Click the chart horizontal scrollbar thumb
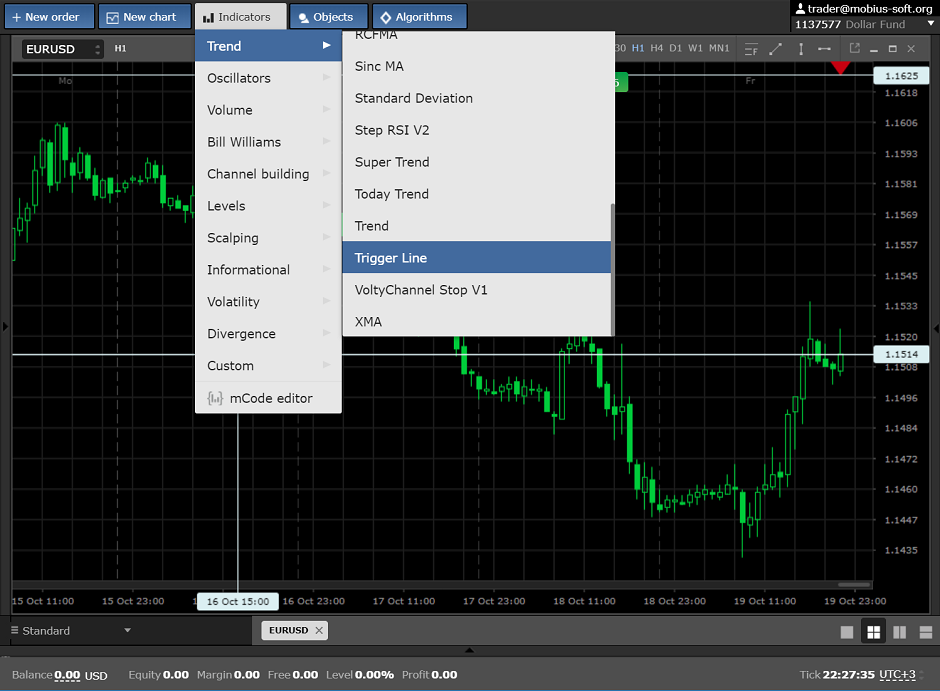Image resolution: width=940 pixels, height=691 pixels. pos(854,584)
